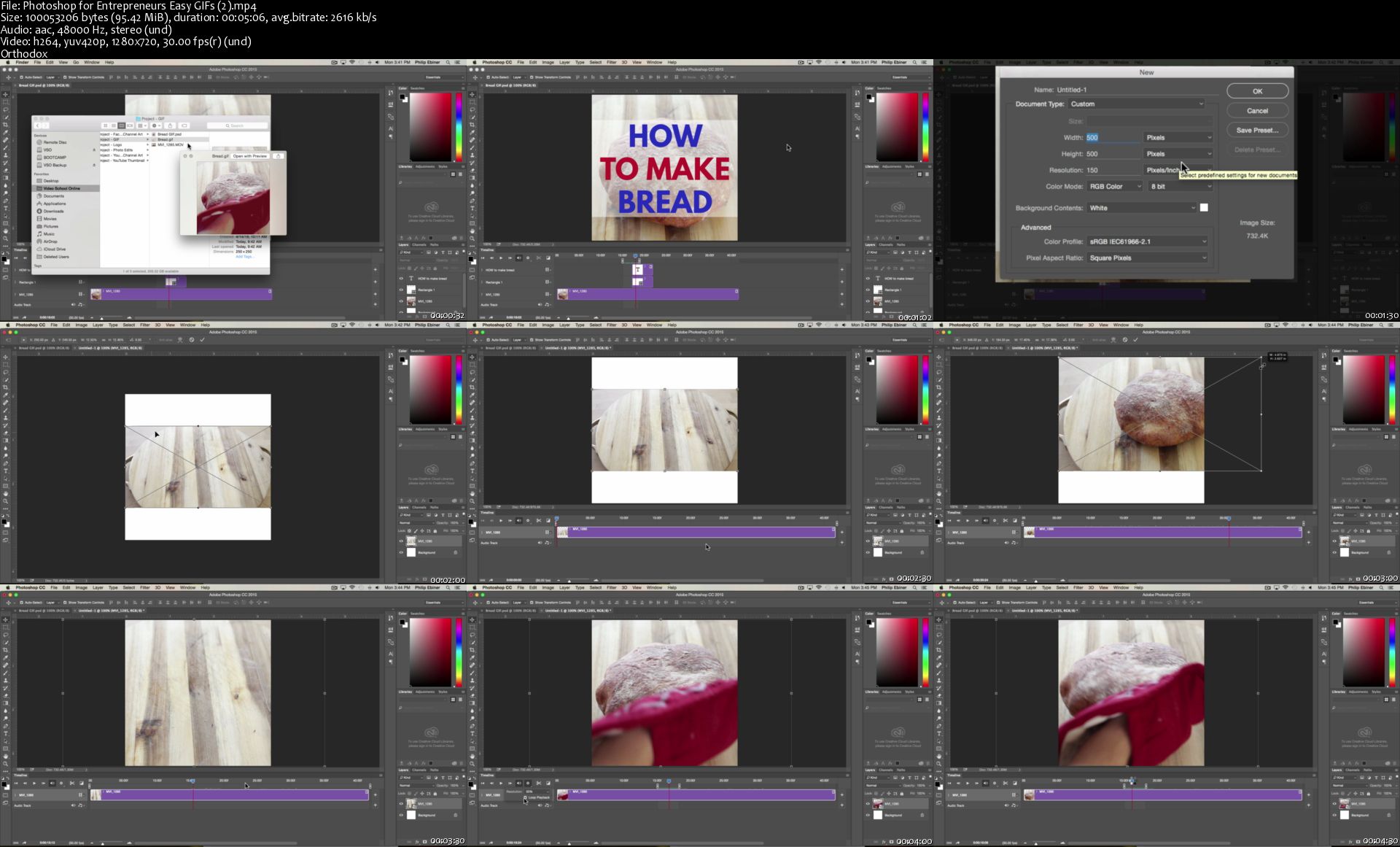Pick the Clone Stamp tool in 00:01:02 frame
The height and width of the screenshot is (847, 1400).
(472, 155)
